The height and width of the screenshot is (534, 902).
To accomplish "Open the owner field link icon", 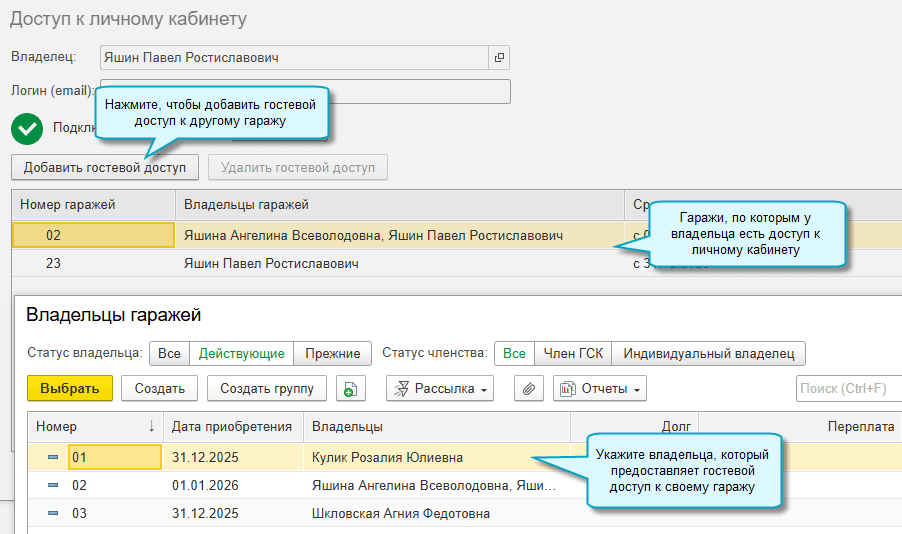I will [499, 58].
